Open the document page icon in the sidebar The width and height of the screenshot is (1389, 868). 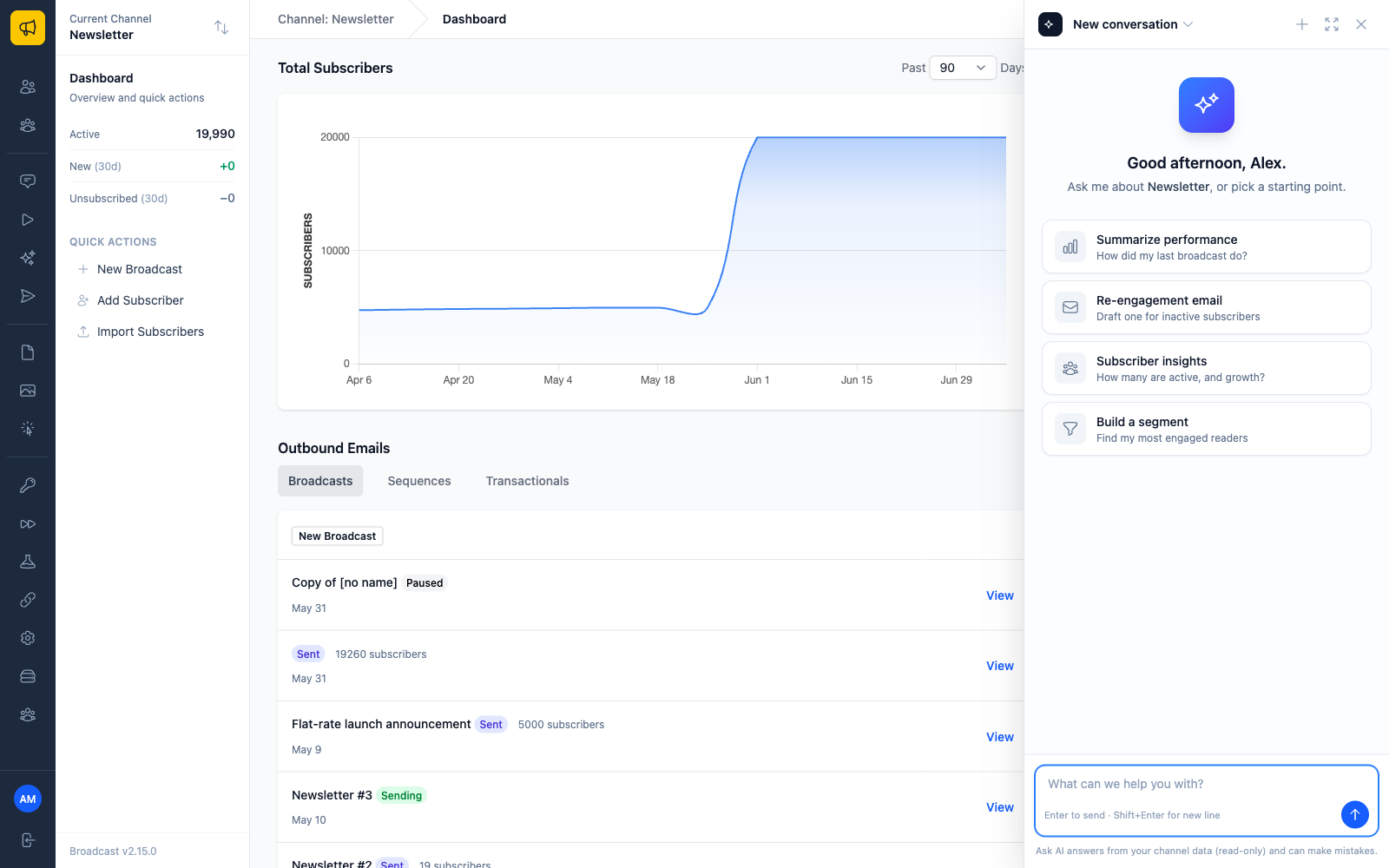point(28,352)
